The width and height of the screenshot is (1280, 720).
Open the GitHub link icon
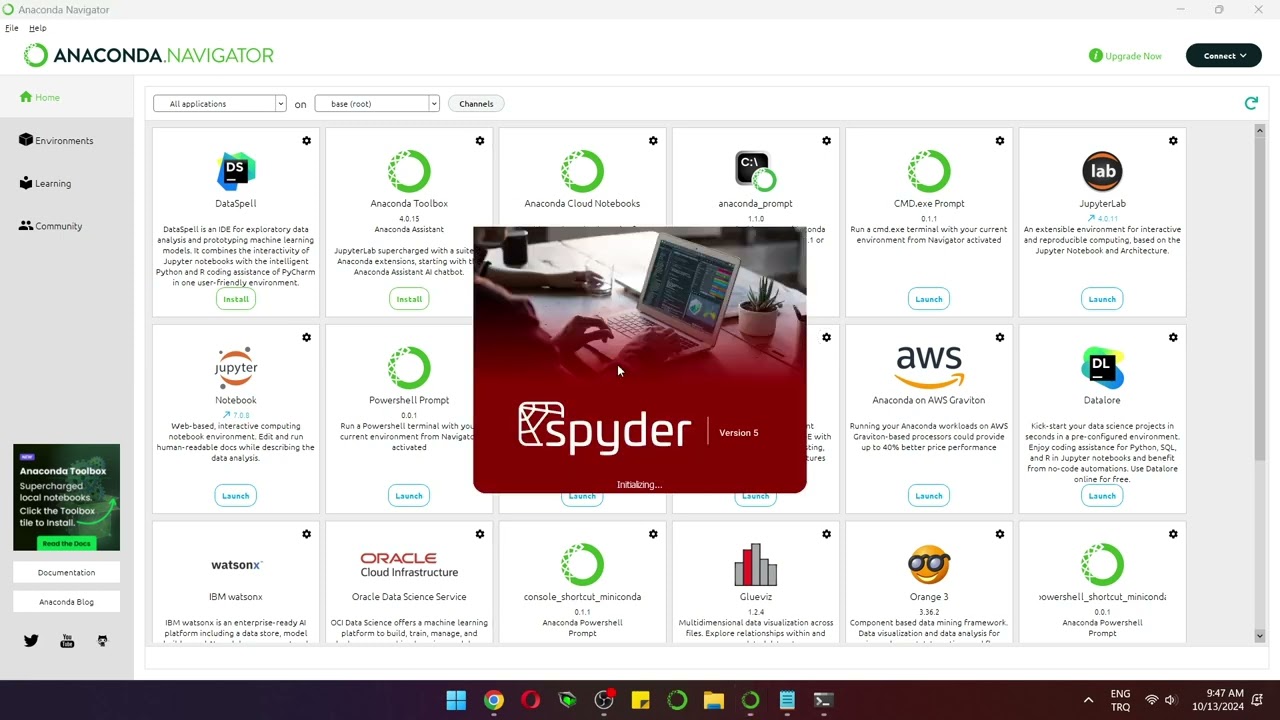point(102,641)
